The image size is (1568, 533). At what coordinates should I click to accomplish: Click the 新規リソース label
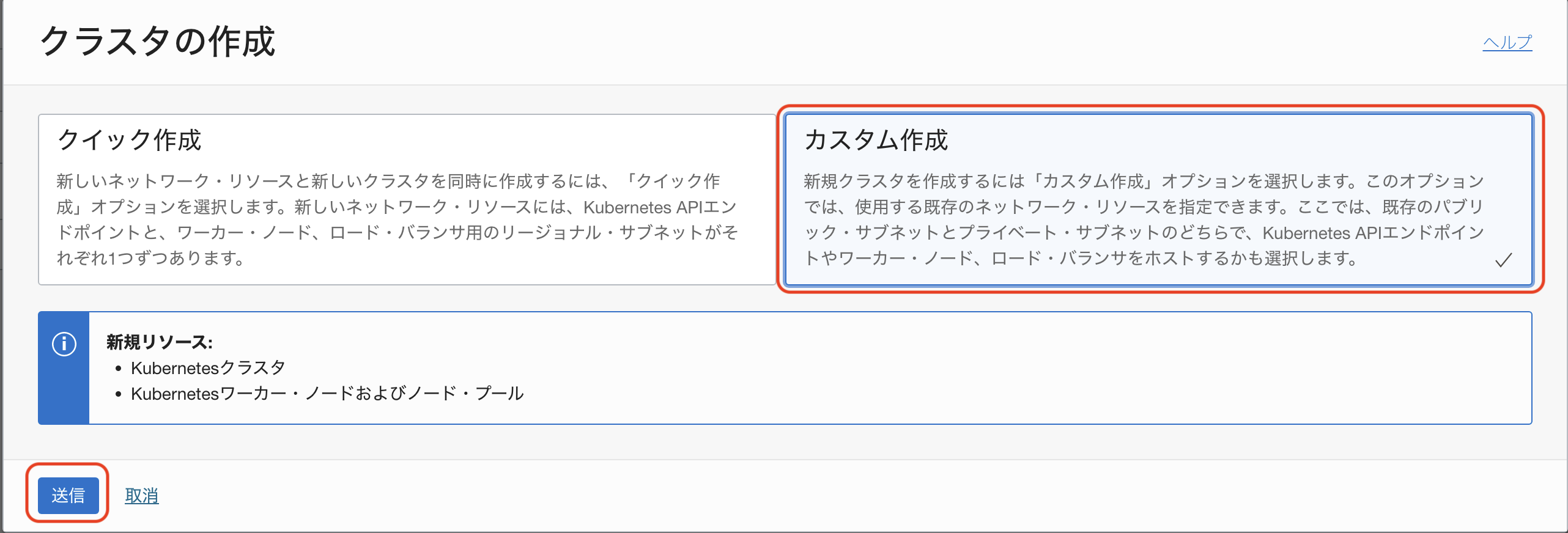coord(160,342)
